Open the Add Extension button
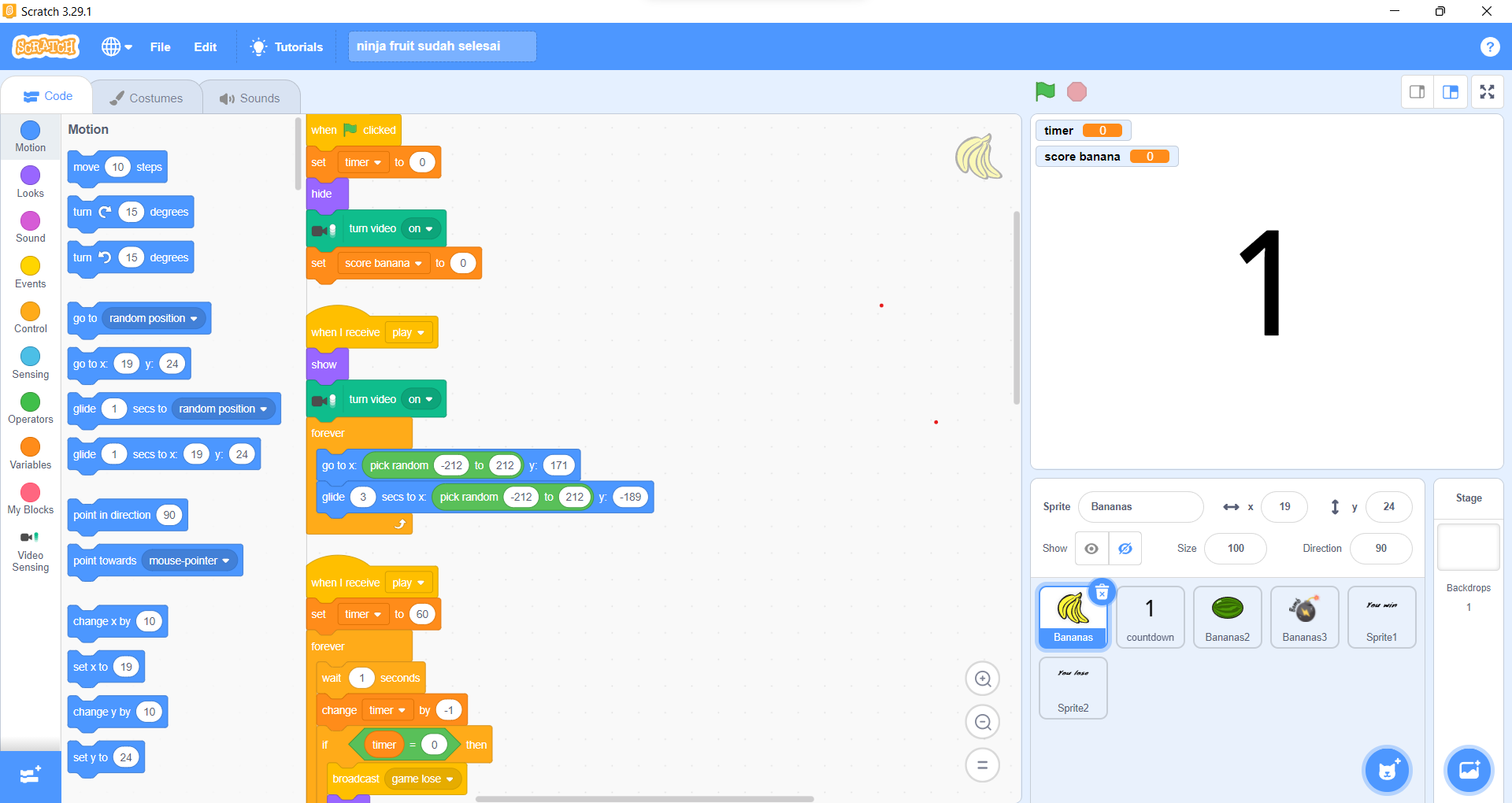 [x=30, y=775]
